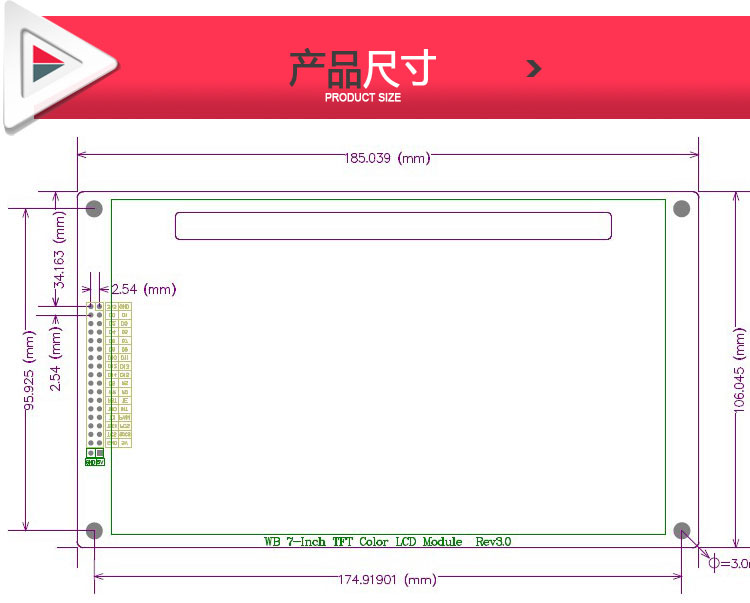Click the top-left mounting hole
The image size is (750, 603).
pyautogui.click(x=94, y=208)
